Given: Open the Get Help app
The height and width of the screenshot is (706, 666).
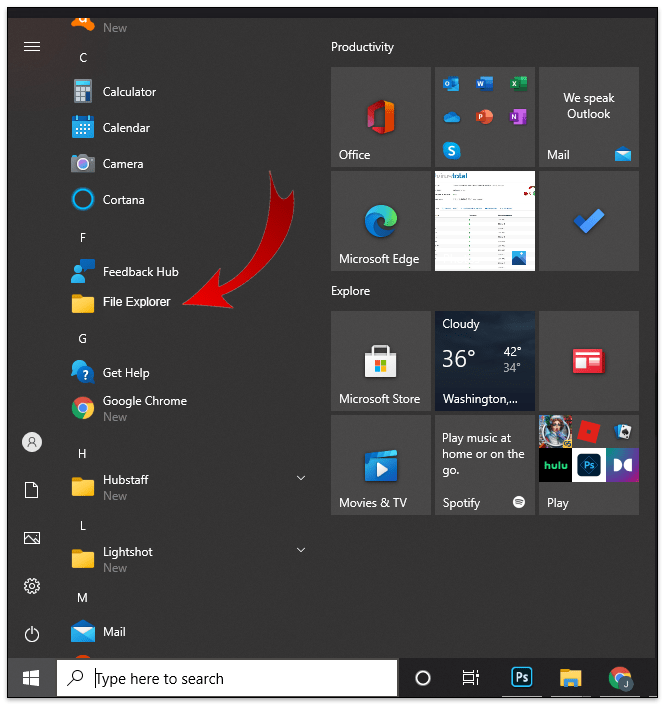Looking at the screenshot, I should (x=189, y=372).
